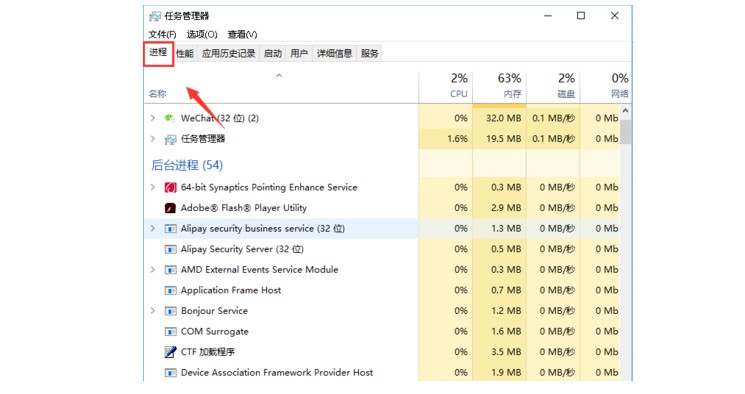Click CTF 加载程序 memory value 3.5 MB
The image size is (745, 394).
[506, 352]
